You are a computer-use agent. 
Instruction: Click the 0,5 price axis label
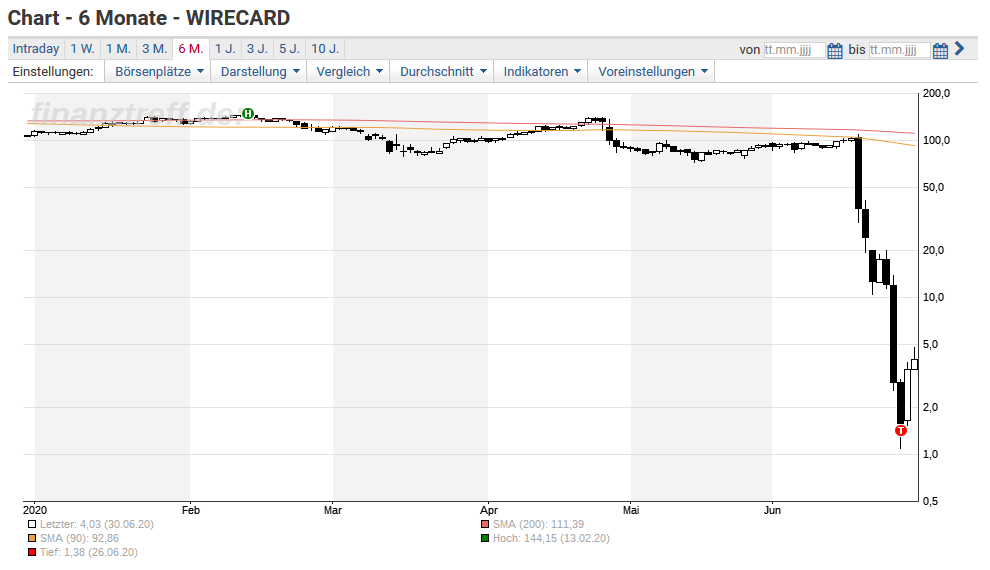tap(931, 501)
